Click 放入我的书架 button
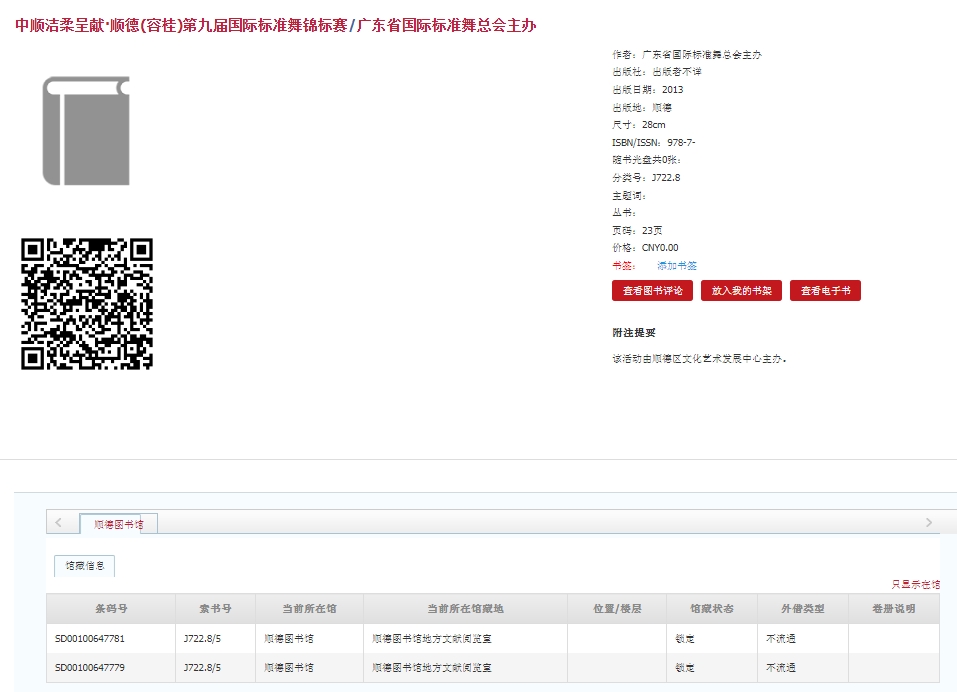This screenshot has width=957, height=692. (x=742, y=290)
